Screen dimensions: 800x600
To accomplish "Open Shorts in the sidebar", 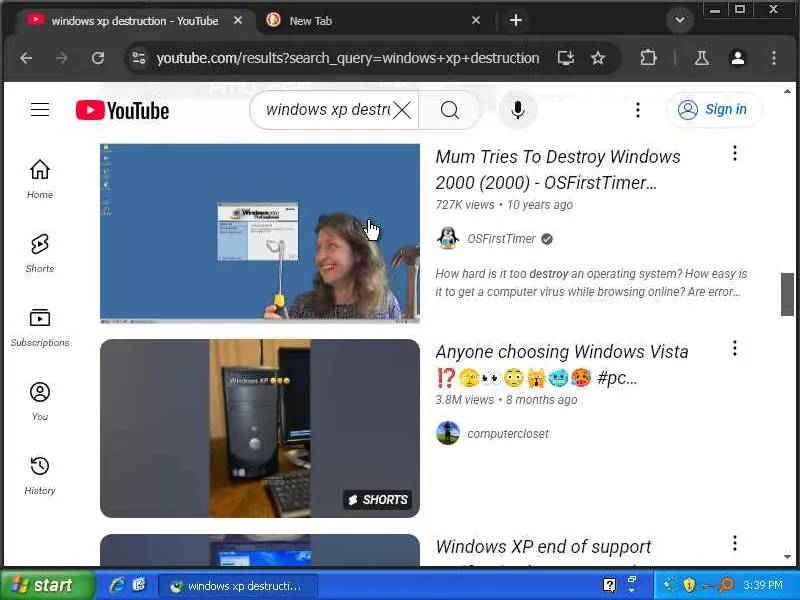I will pyautogui.click(x=40, y=253).
